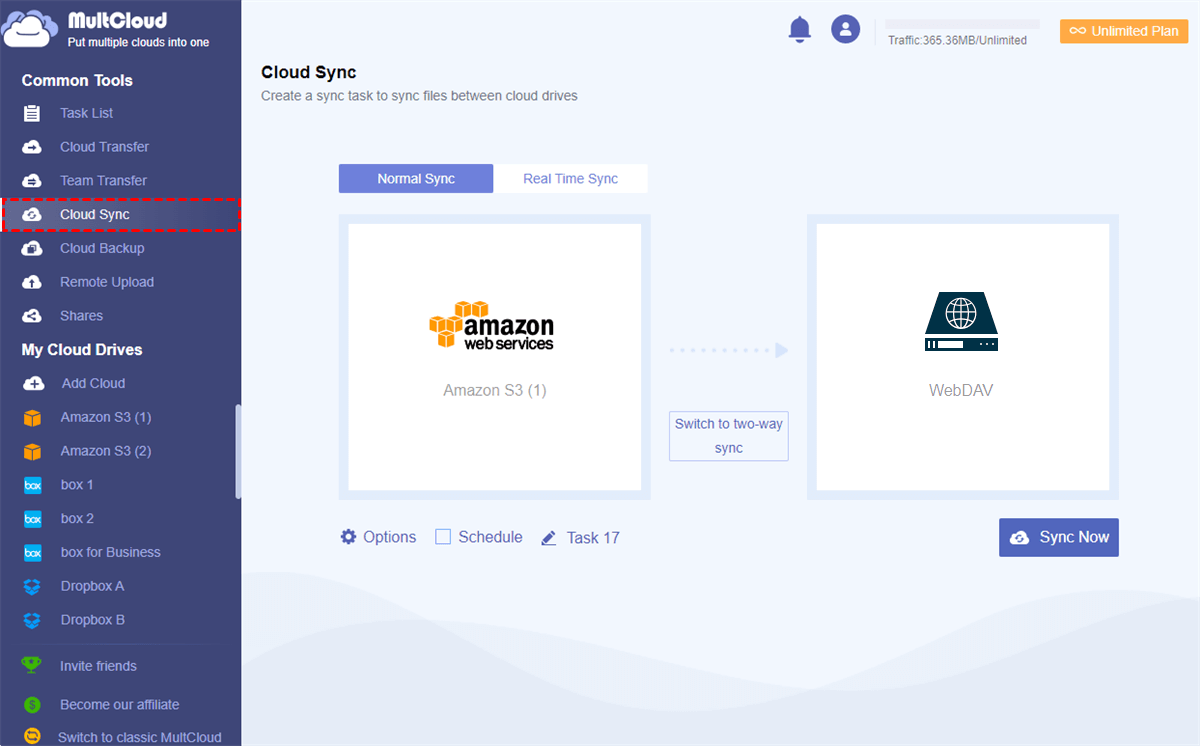
Task: Click Switch to two-way sync button
Action: click(729, 436)
